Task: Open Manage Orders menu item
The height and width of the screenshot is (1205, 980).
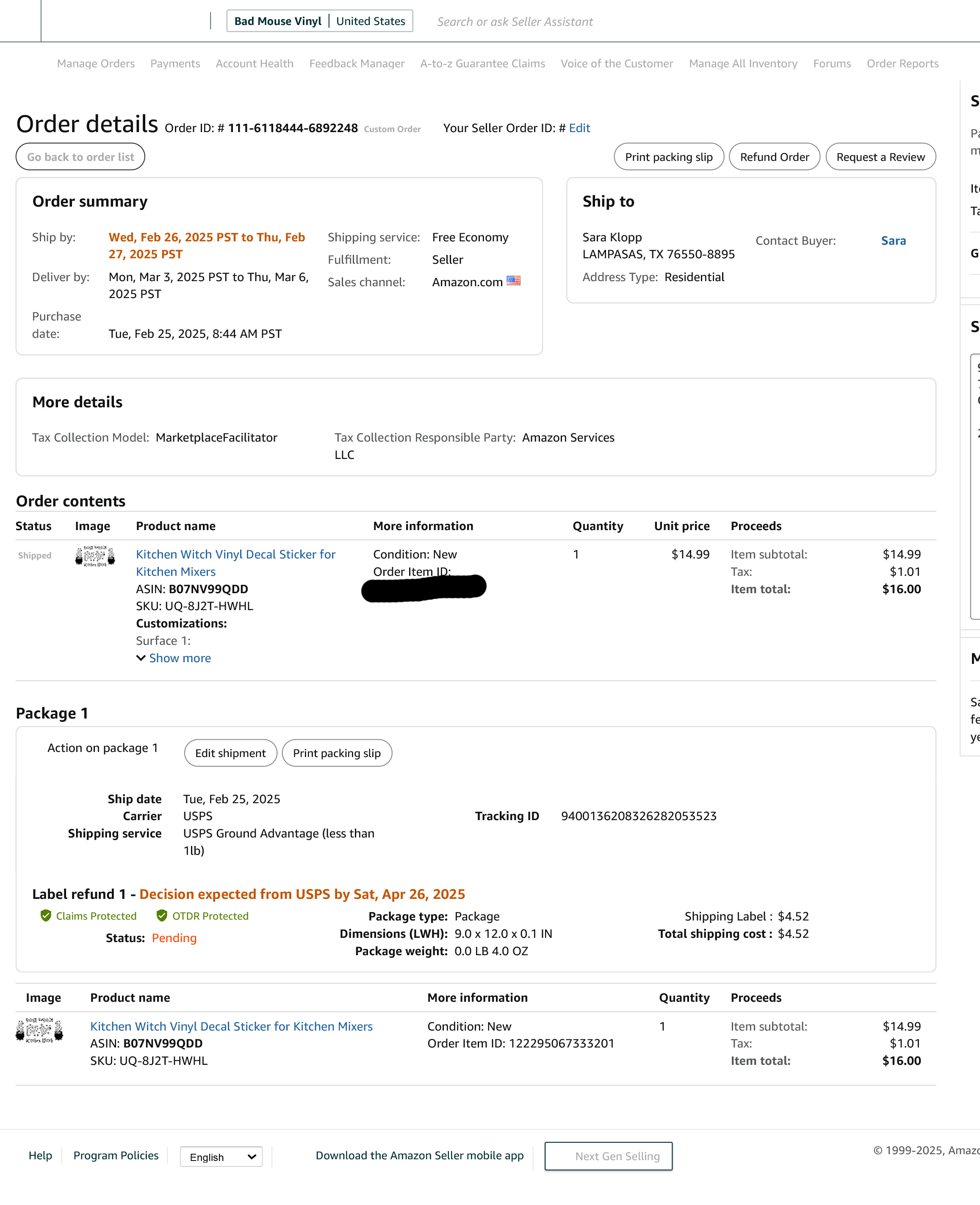Action: (96, 64)
